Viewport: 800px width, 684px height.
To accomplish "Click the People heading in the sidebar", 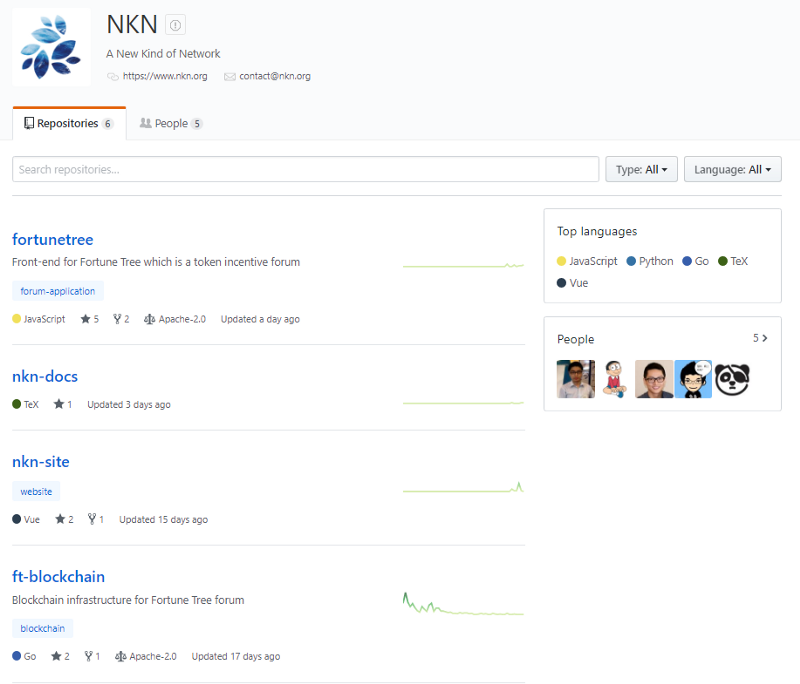I will (x=576, y=339).
